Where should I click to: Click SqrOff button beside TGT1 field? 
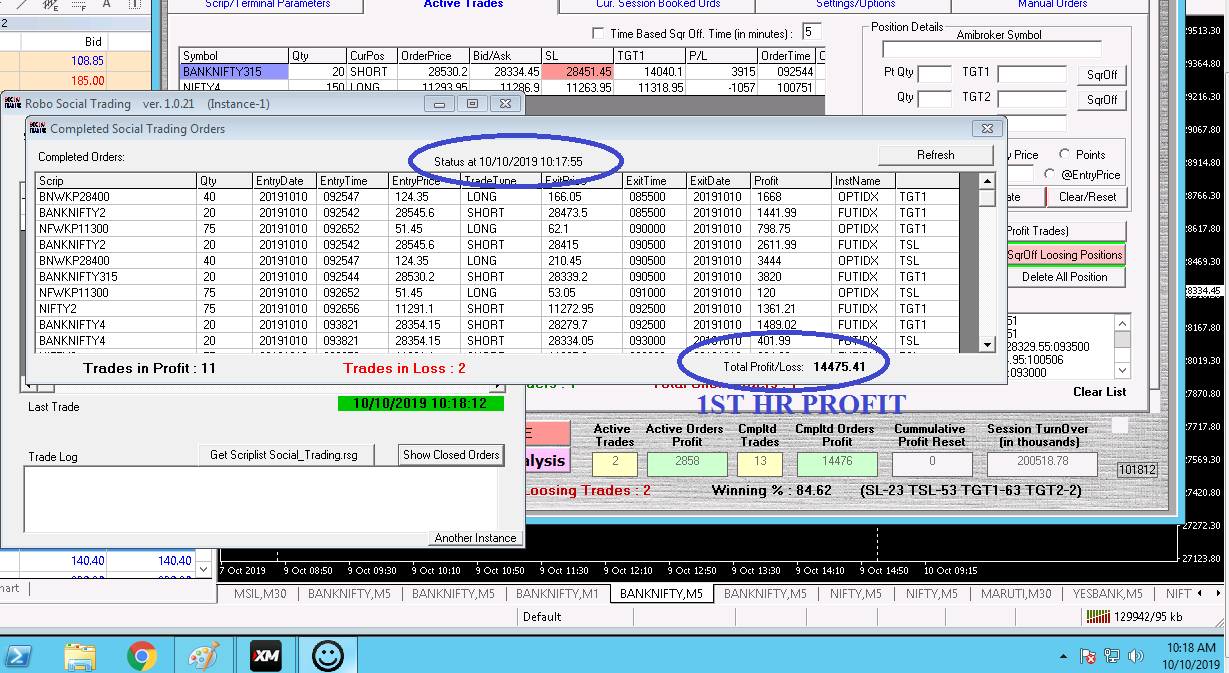click(x=1102, y=75)
